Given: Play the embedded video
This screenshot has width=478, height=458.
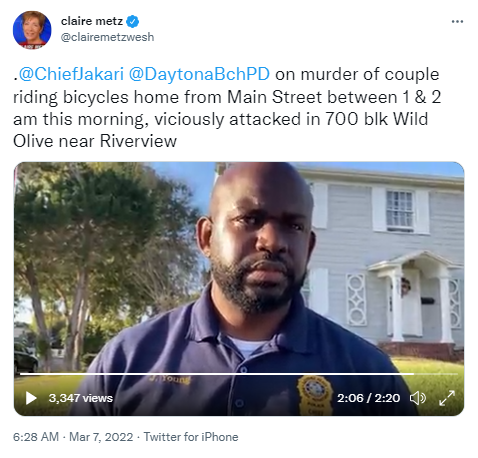Looking at the screenshot, I should click(31, 398).
